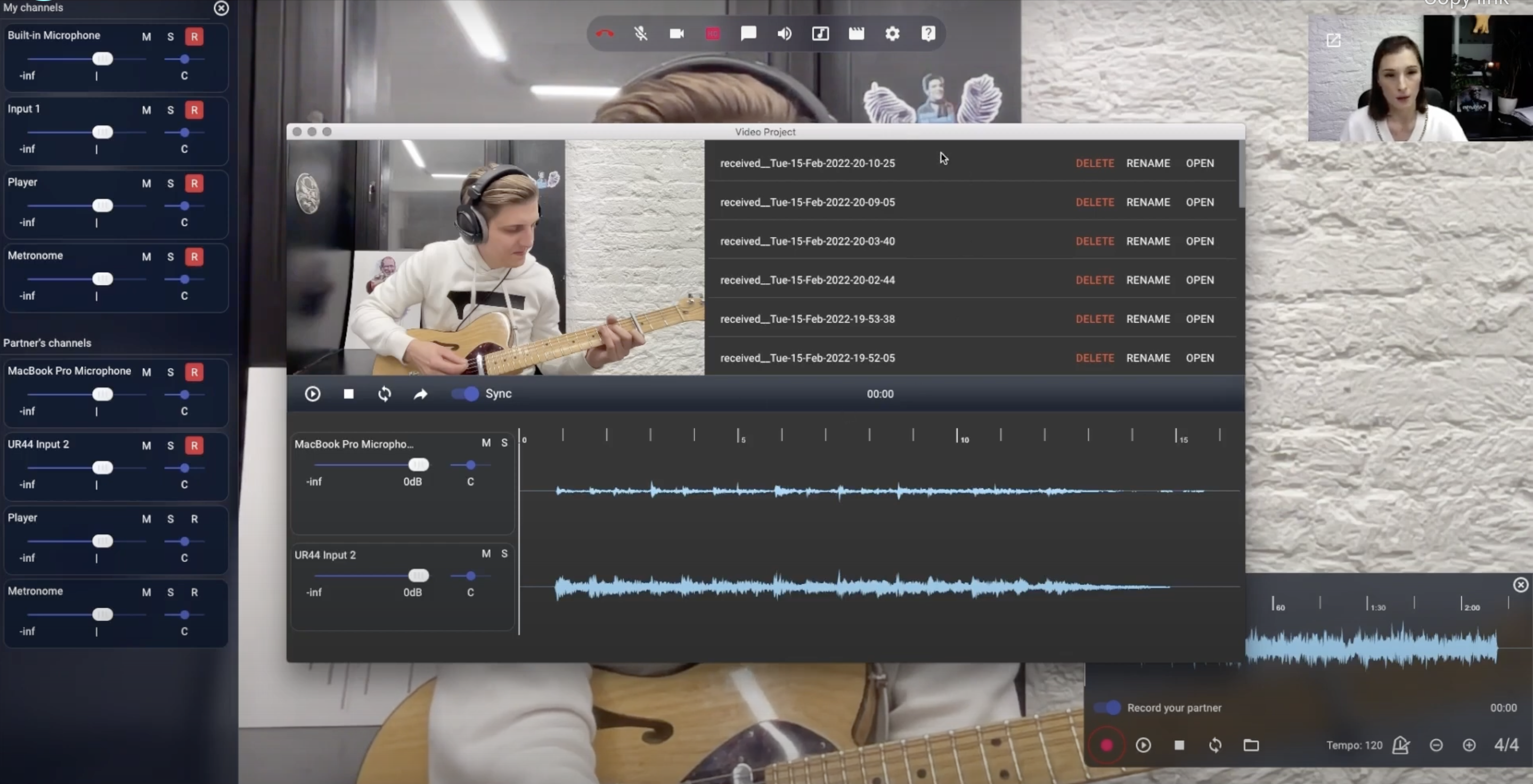This screenshot has height=784, width=1533.
Task: Open settings gear in top toolbar
Action: pyautogui.click(x=892, y=34)
